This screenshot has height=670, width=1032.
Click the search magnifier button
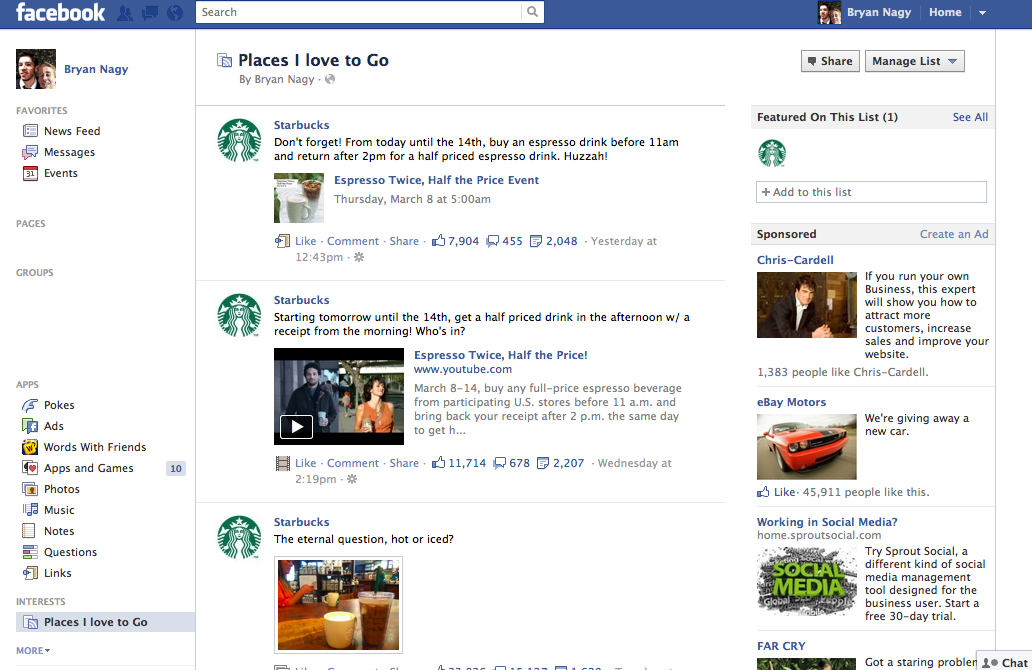coord(534,12)
